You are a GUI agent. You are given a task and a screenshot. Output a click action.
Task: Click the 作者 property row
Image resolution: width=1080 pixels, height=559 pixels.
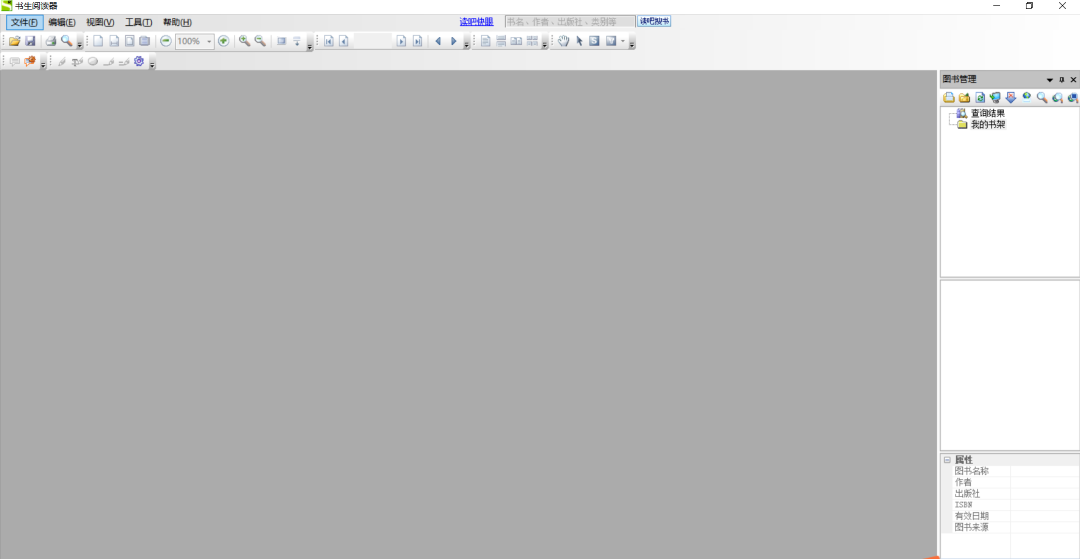tap(1010, 482)
